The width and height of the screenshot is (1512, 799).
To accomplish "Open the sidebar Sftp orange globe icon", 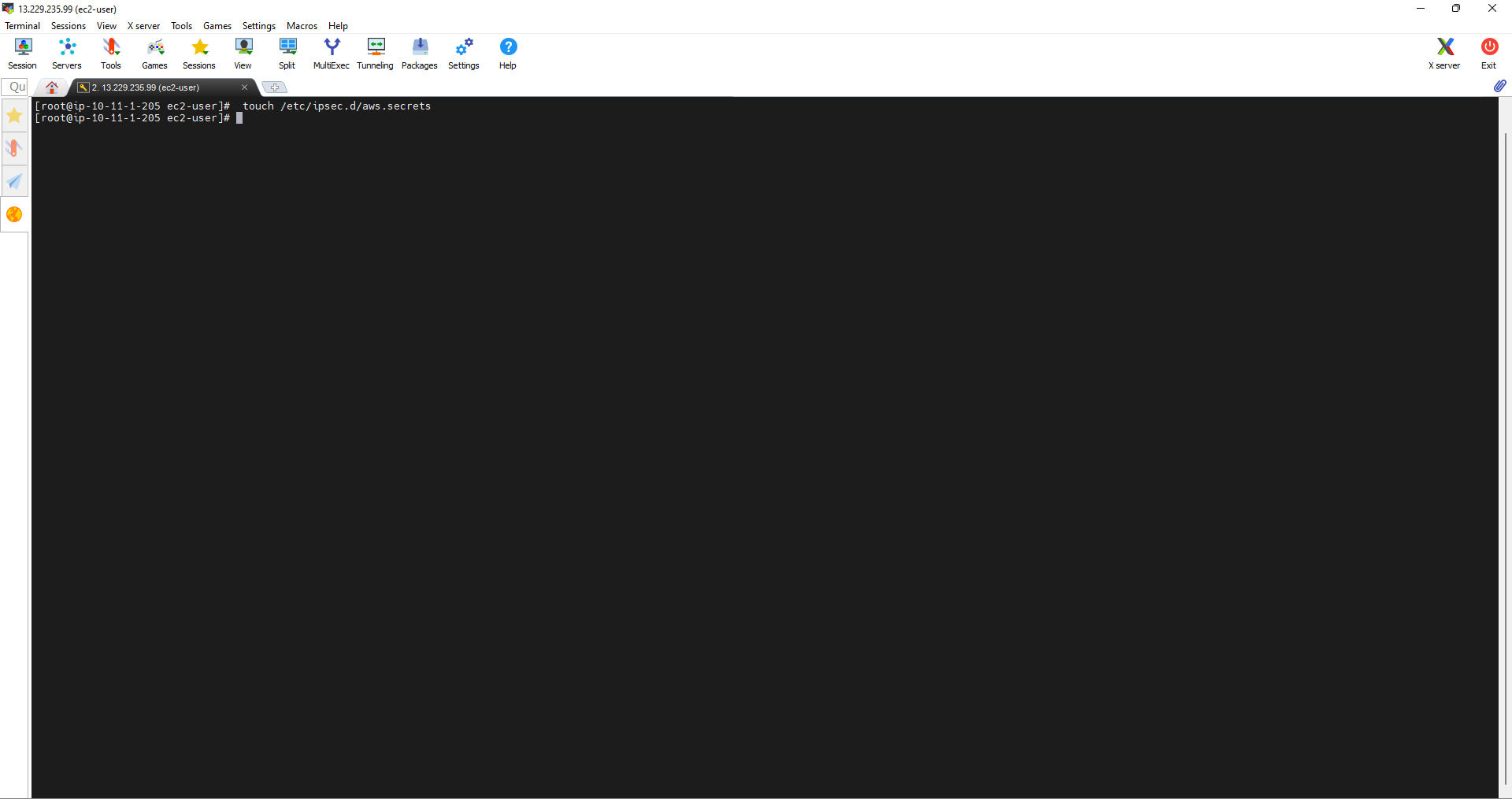I will tap(14, 214).
